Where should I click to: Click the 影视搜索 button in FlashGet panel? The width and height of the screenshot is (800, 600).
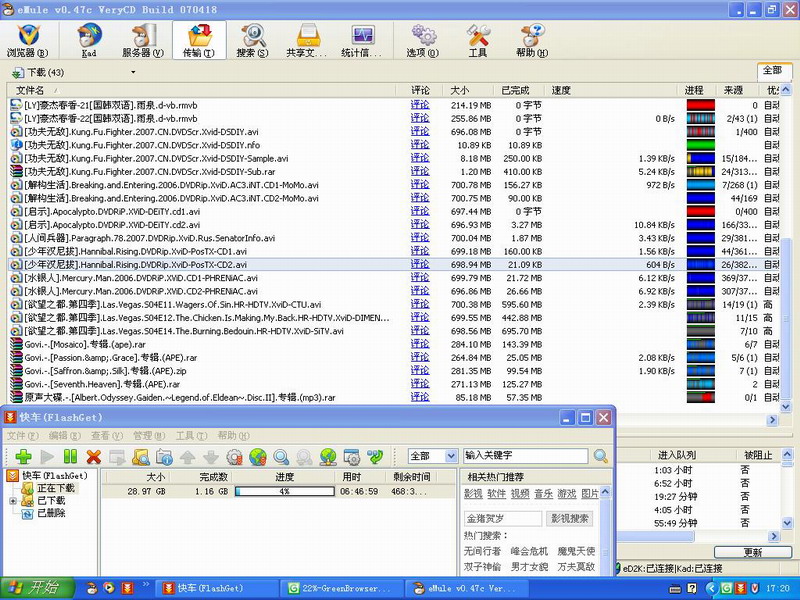point(569,518)
